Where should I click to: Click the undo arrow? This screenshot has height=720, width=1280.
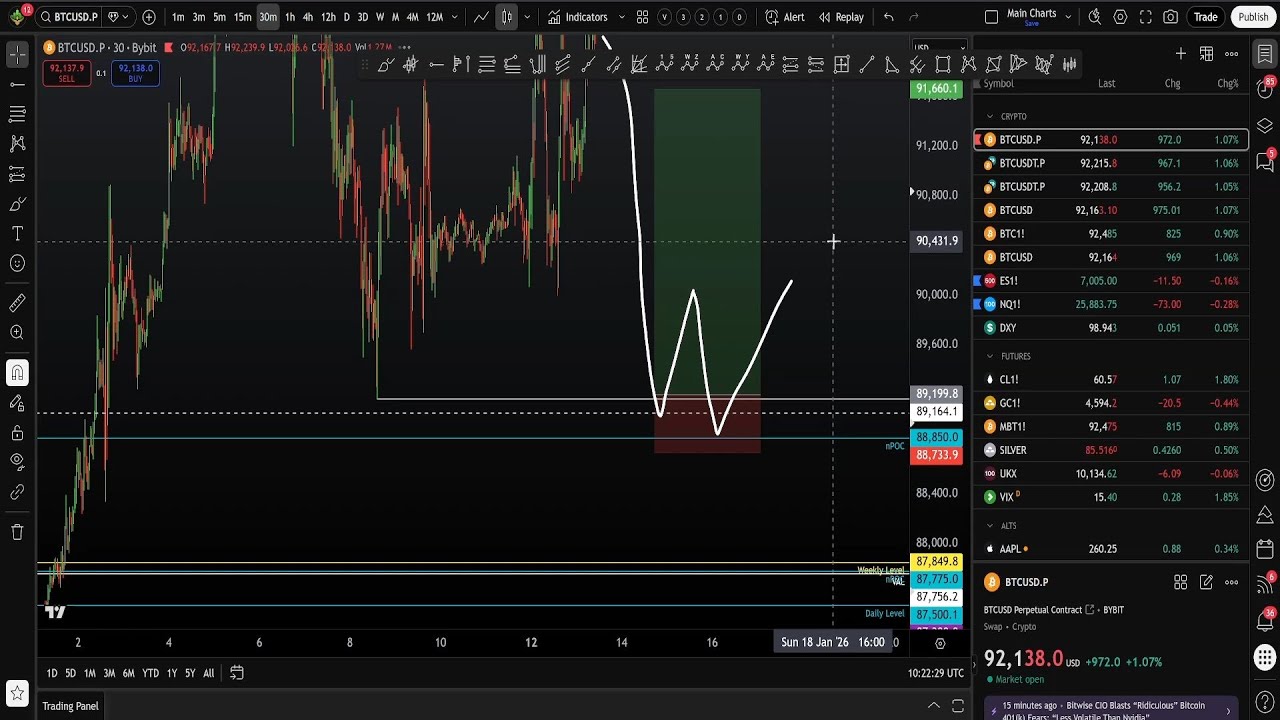[x=888, y=17]
